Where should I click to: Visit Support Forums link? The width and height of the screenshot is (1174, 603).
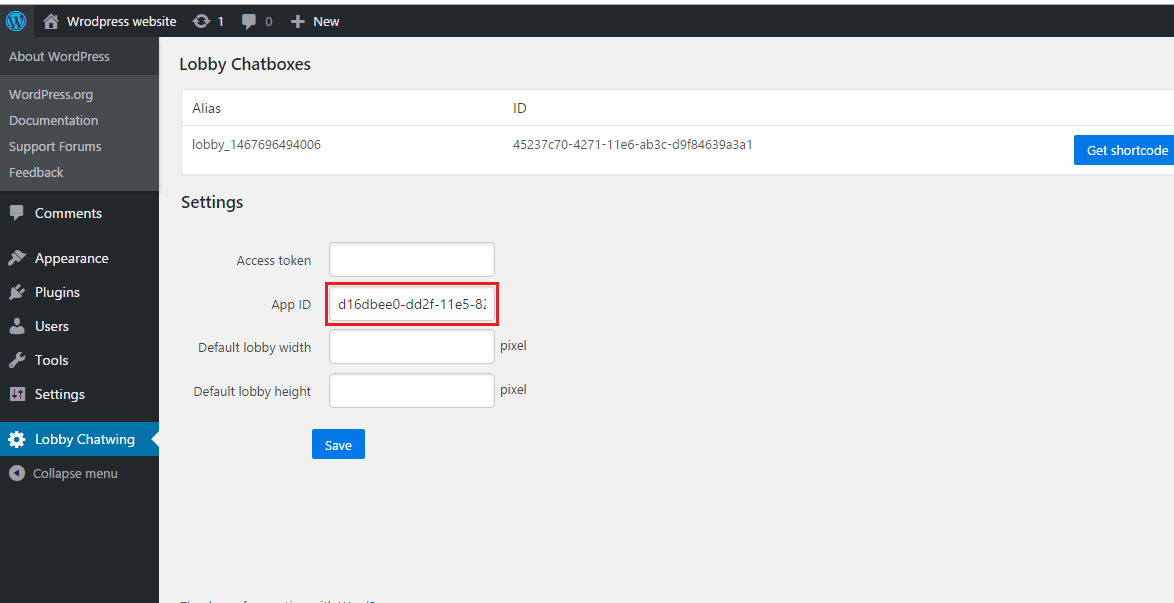pyautogui.click(x=55, y=146)
